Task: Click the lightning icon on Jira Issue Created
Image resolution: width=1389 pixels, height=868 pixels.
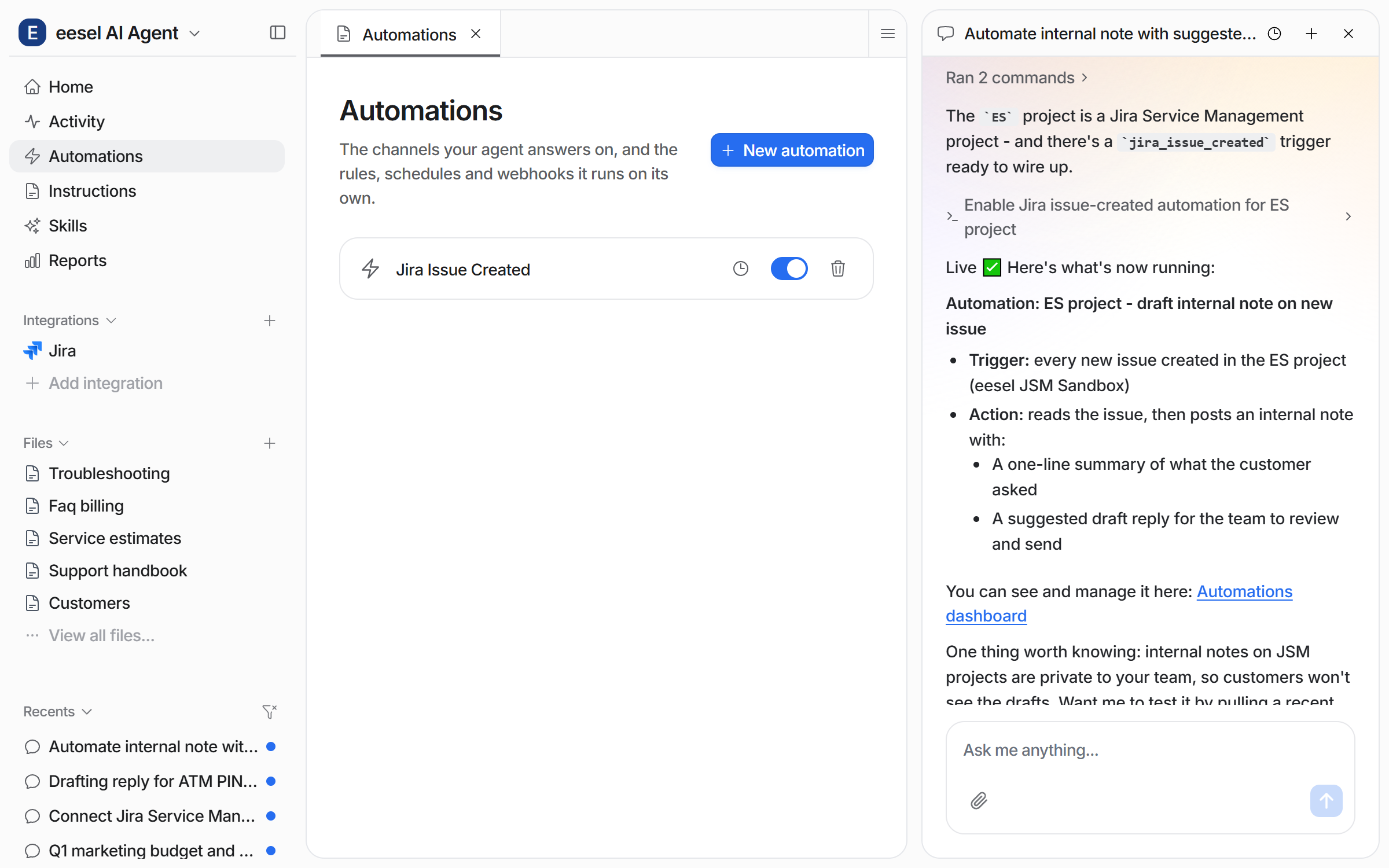Action: click(x=370, y=269)
